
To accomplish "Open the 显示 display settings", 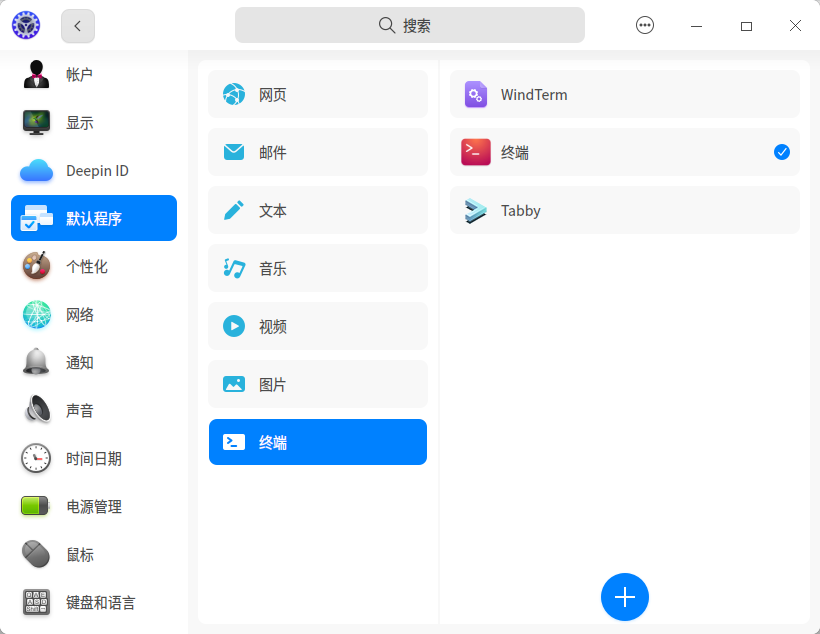I will click(94, 122).
